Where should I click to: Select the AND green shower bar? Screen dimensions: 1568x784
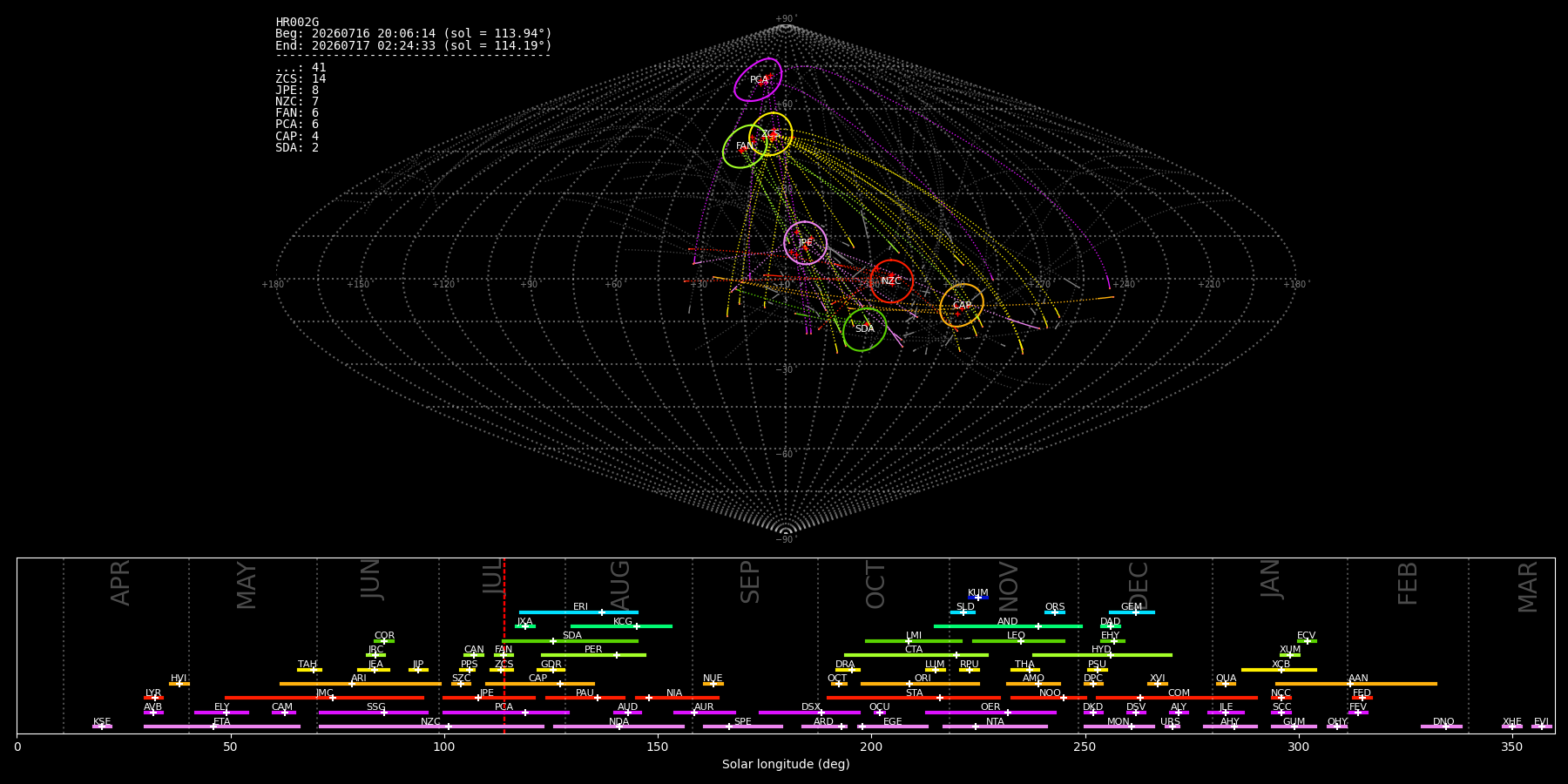pyautogui.click(x=1008, y=626)
